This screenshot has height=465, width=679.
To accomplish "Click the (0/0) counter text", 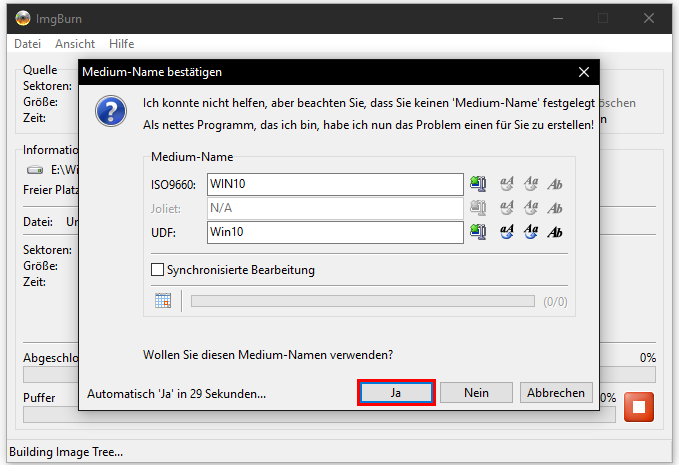I will tap(555, 301).
